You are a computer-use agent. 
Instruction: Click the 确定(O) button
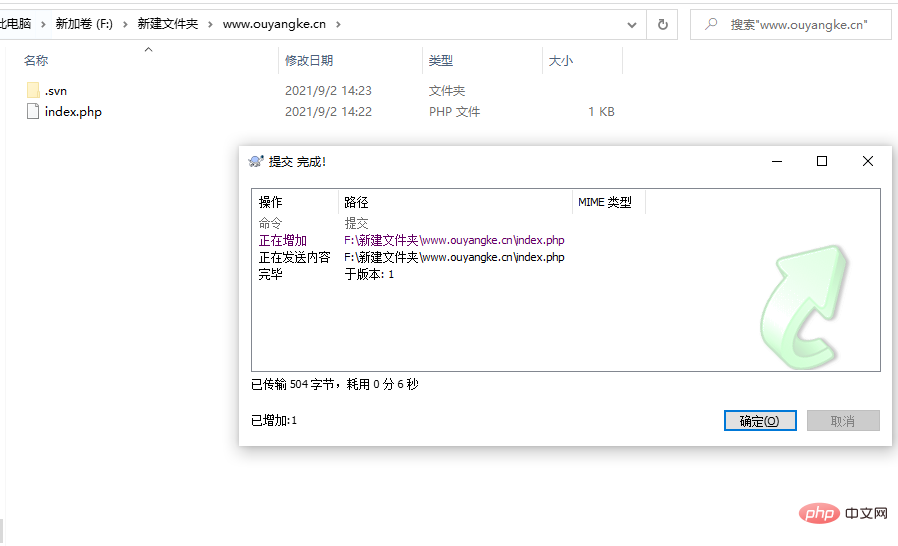point(760,421)
